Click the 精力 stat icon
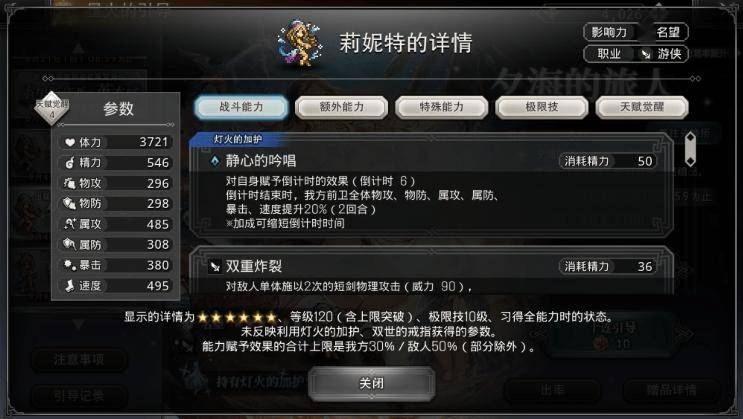 (70, 163)
